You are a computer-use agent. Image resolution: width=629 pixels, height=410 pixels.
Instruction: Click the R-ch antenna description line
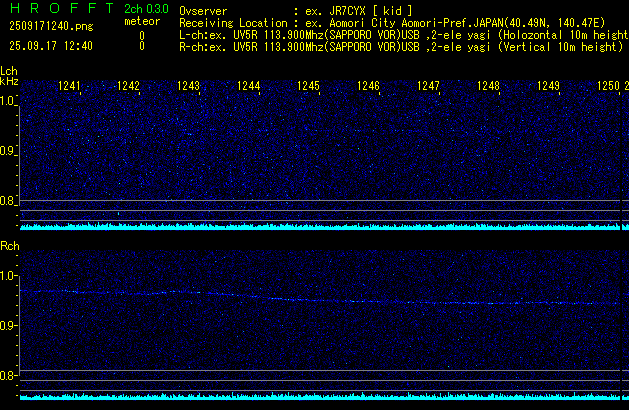(x=401, y=47)
